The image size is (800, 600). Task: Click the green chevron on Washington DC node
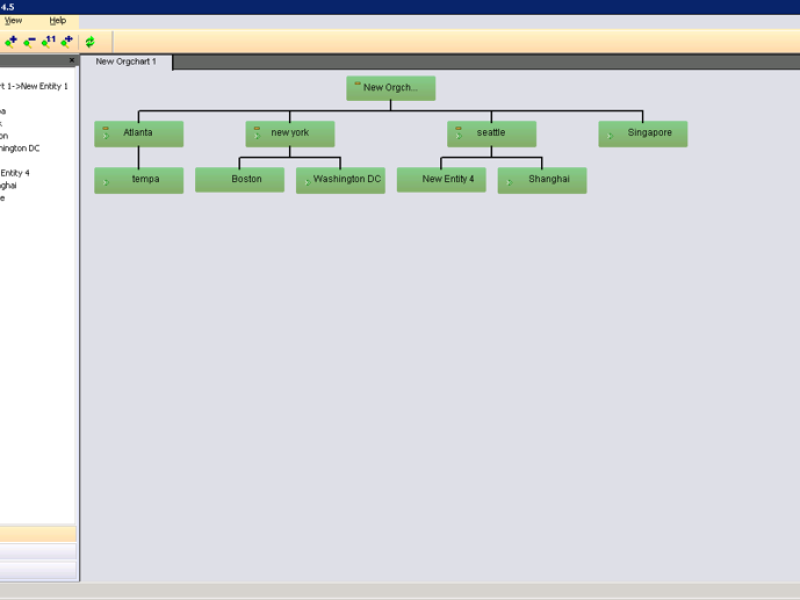[x=308, y=183]
